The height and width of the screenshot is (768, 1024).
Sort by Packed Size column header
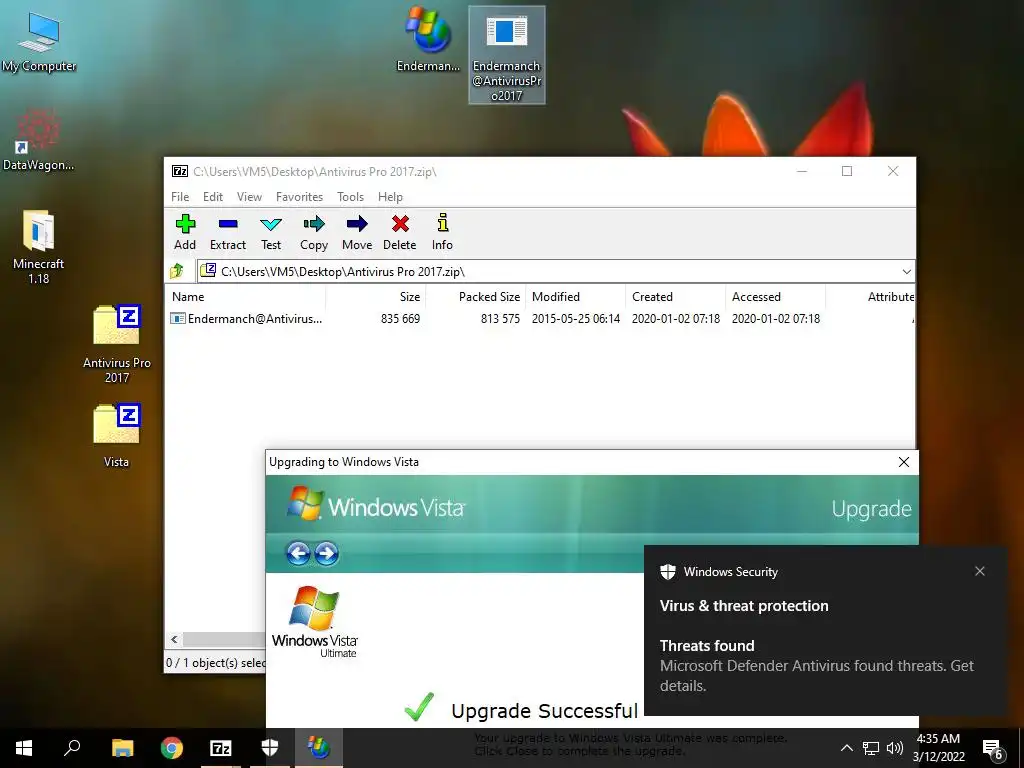[475, 296]
